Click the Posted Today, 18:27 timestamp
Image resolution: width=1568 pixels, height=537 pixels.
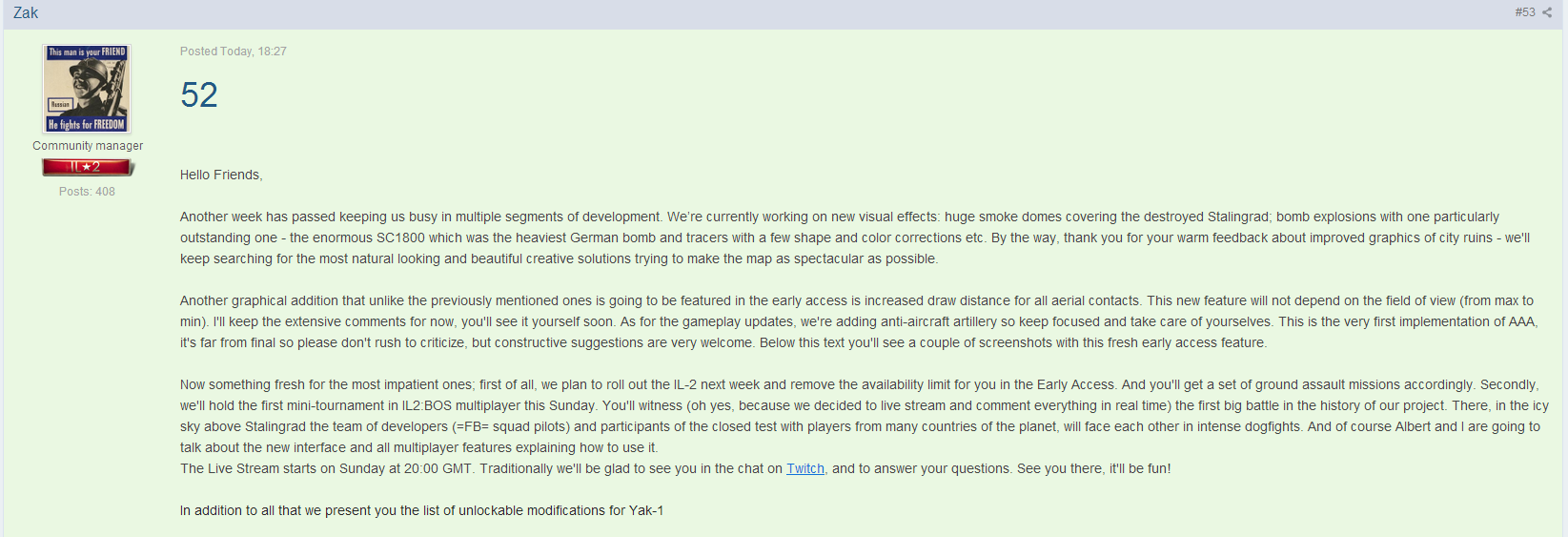coord(234,52)
